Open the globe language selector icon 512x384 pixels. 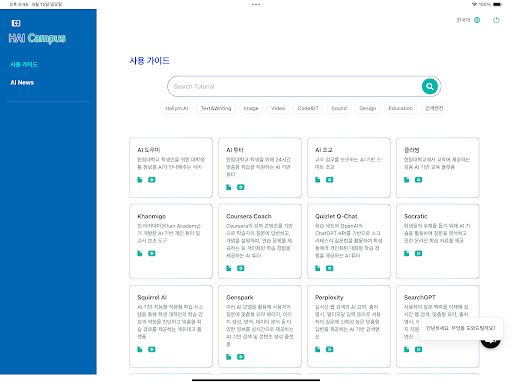tap(477, 20)
